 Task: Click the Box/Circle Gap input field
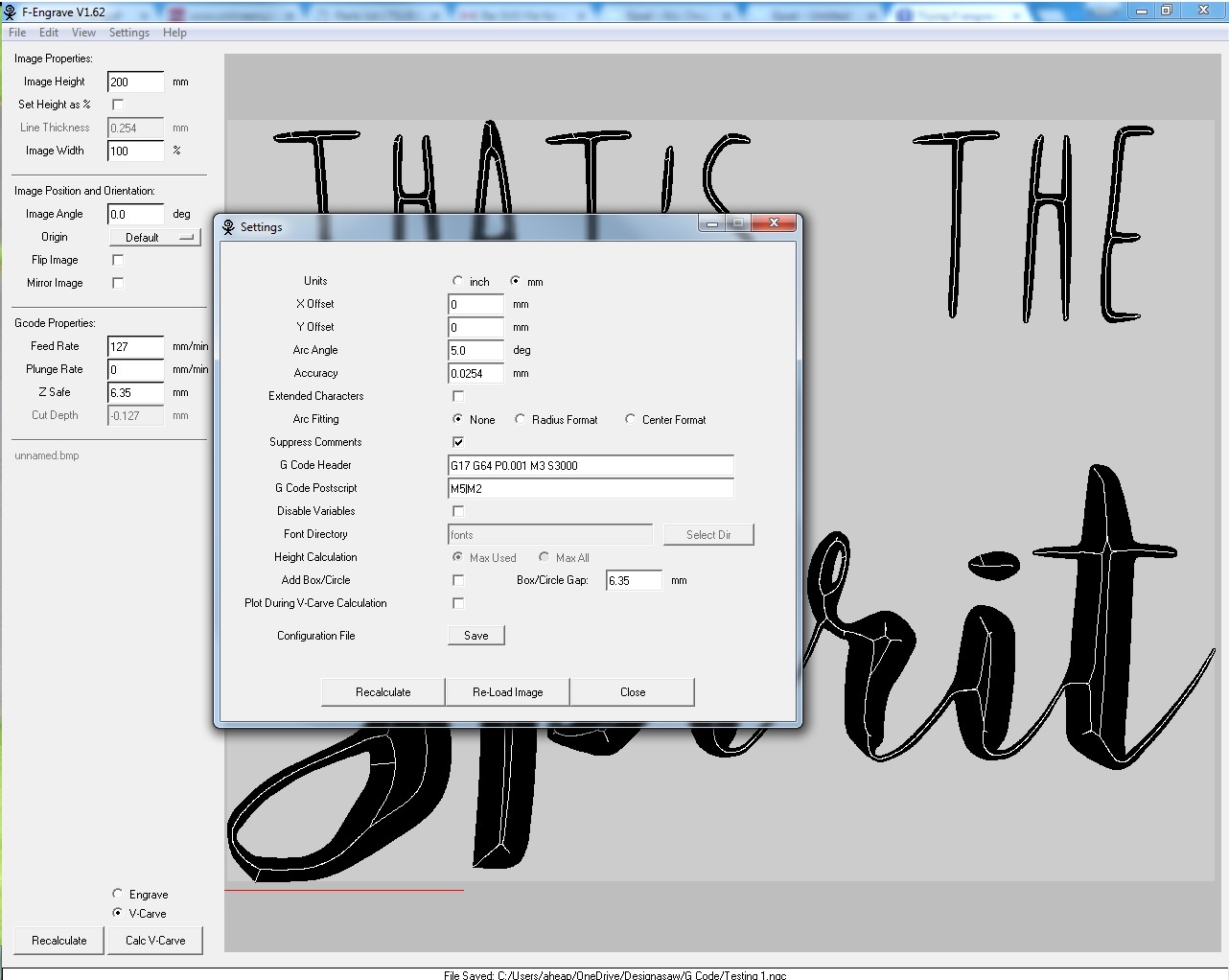(634, 581)
